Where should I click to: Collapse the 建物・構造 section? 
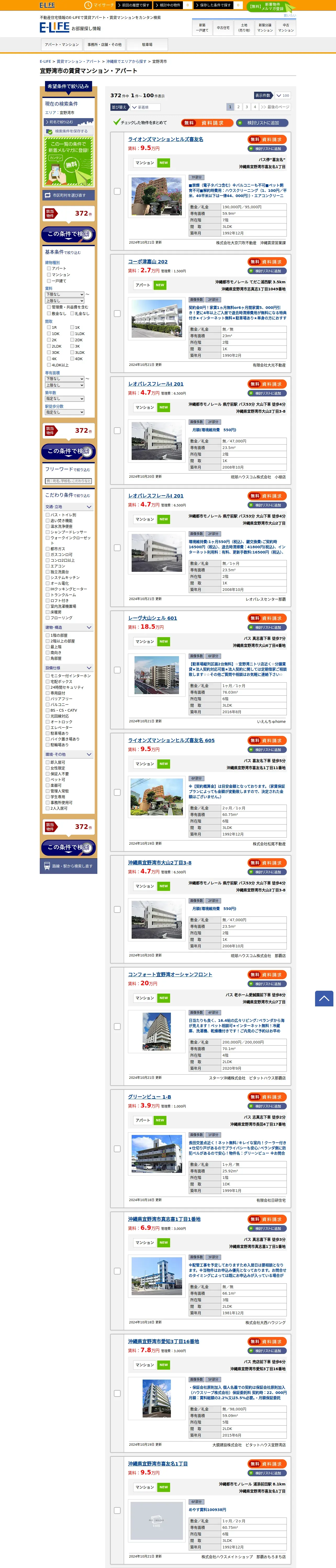click(x=68, y=627)
